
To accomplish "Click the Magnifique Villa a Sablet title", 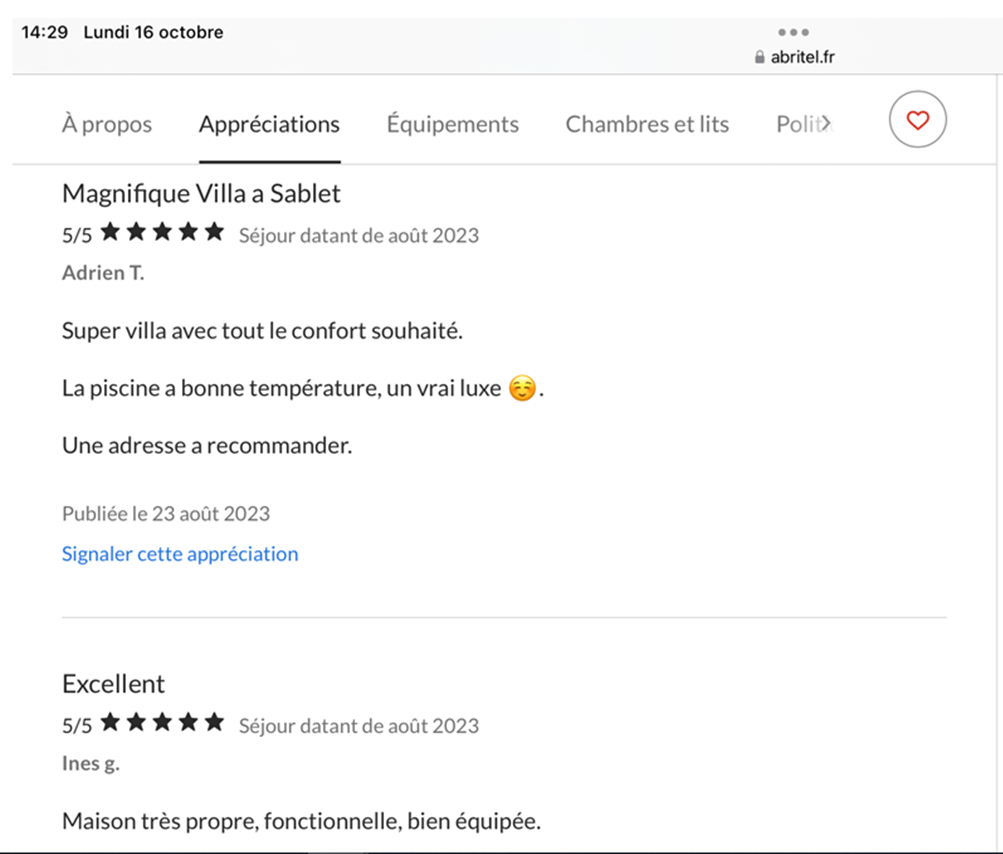I will click(x=201, y=193).
